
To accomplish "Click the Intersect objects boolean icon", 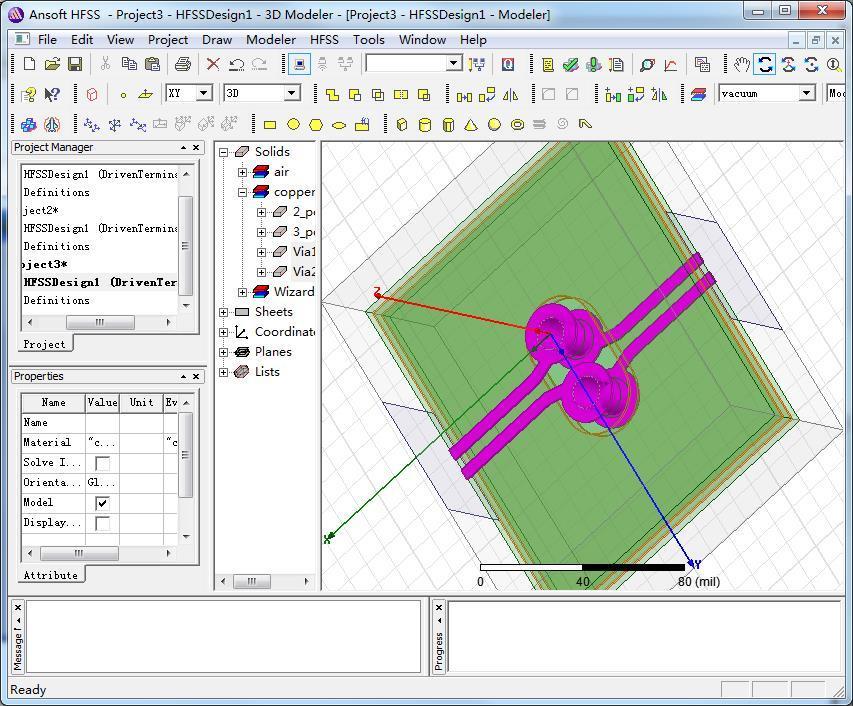I will [378, 95].
